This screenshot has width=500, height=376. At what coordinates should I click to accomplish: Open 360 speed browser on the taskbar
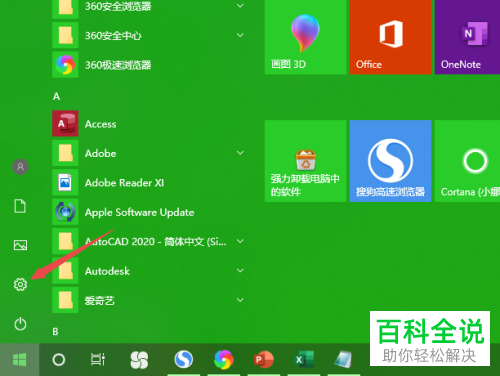(224, 359)
